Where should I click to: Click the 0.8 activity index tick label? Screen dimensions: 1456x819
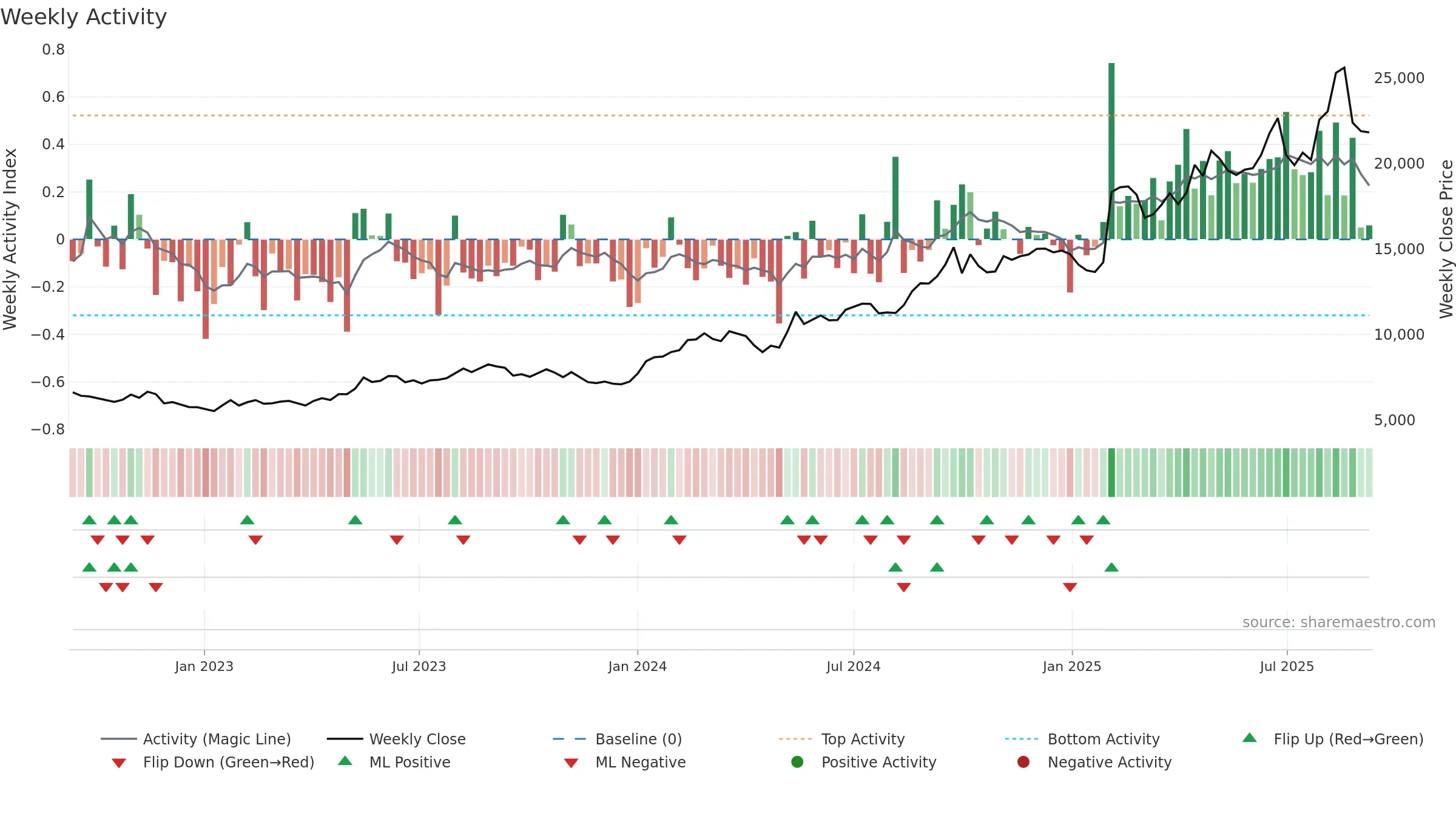click(53, 50)
